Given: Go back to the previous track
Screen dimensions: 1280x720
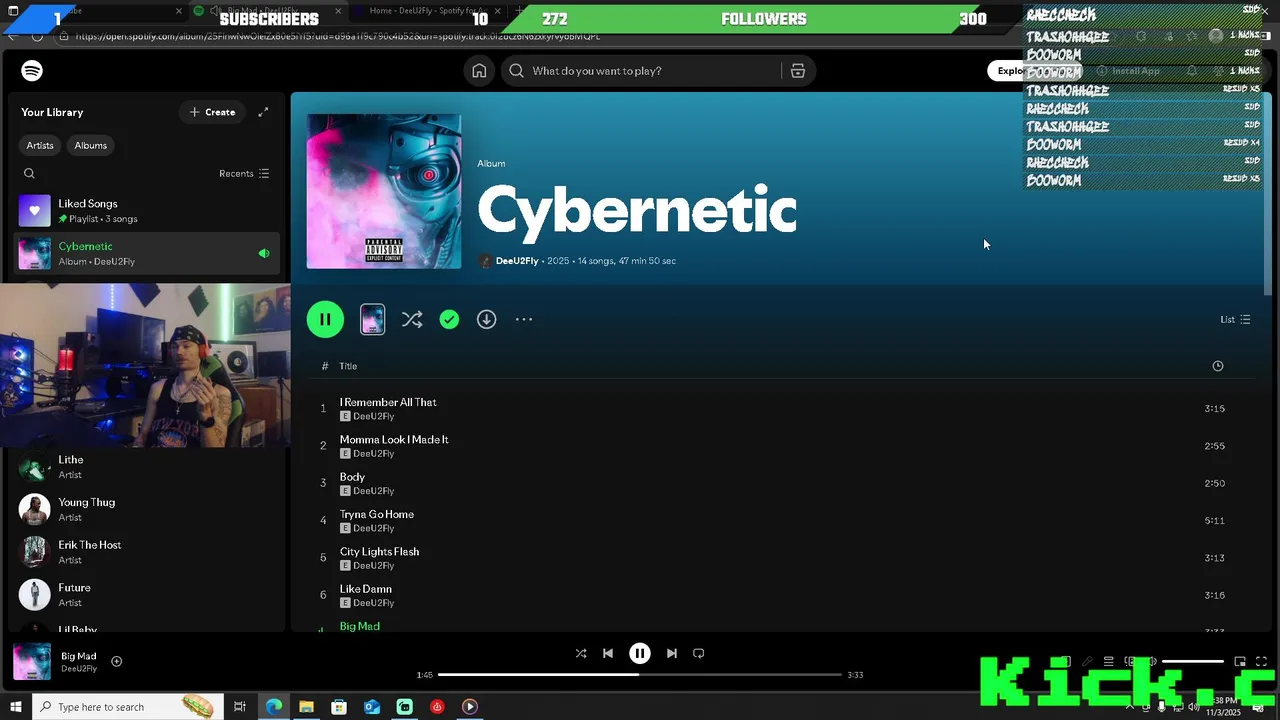Looking at the screenshot, I should pyautogui.click(x=607, y=653).
